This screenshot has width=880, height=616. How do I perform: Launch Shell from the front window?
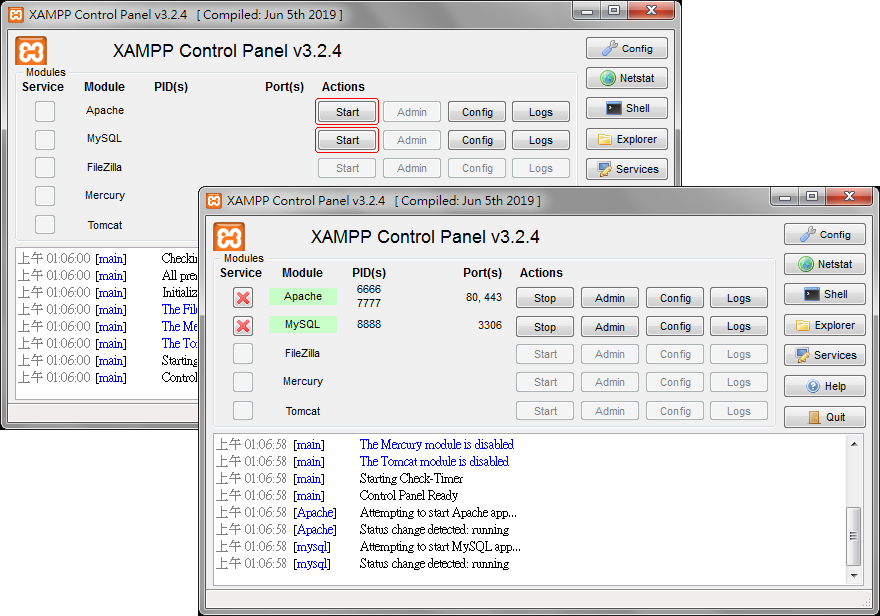tap(824, 295)
